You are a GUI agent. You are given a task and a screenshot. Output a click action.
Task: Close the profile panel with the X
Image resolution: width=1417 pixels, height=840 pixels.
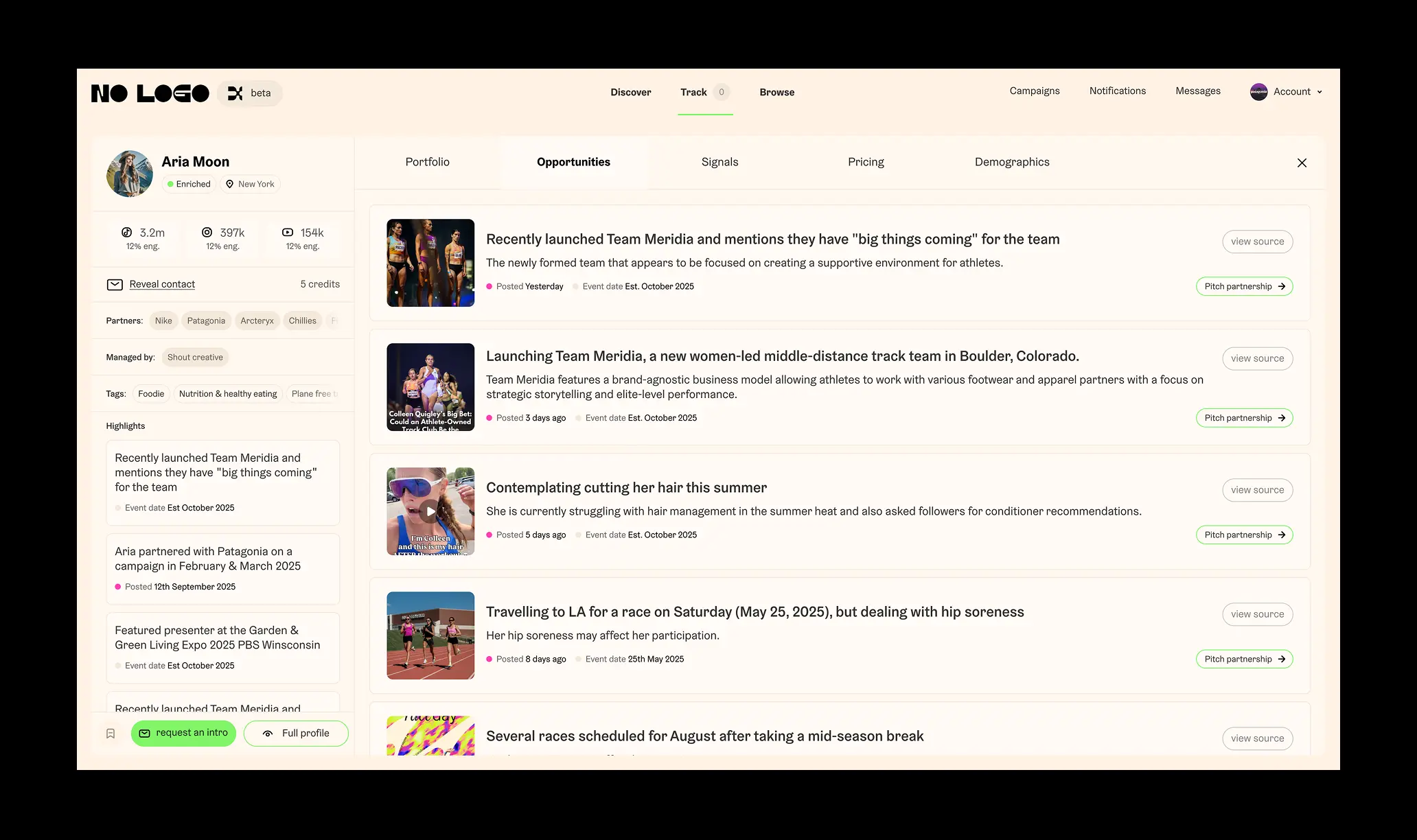click(x=1302, y=163)
